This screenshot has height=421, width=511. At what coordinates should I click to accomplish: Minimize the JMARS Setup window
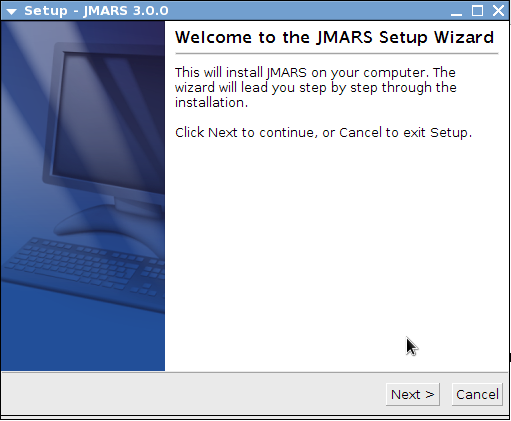[456, 11]
